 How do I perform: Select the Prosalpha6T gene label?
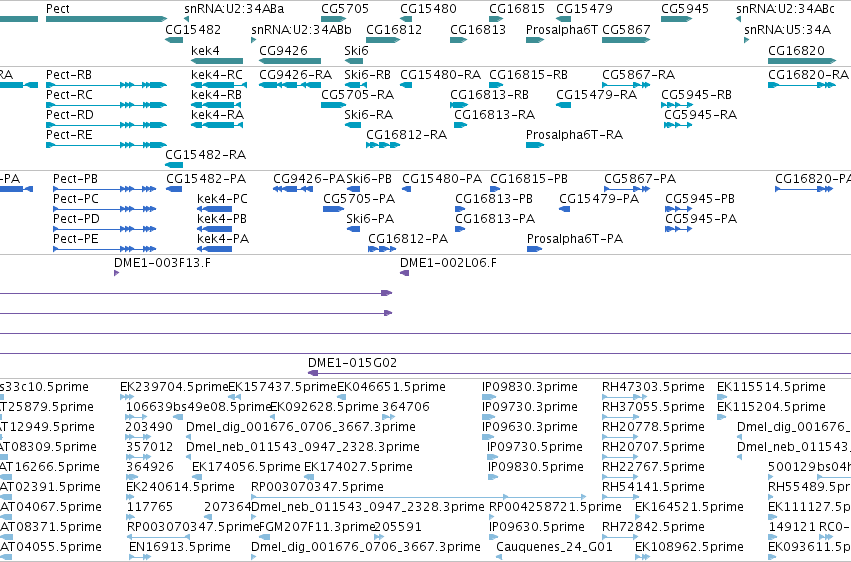click(562, 29)
